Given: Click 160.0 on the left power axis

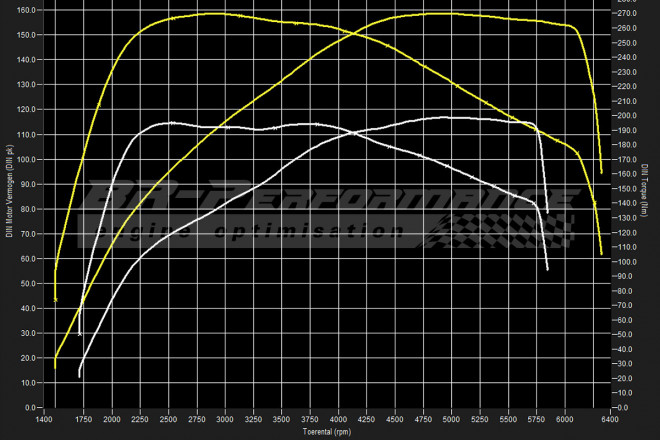Looking at the screenshot, I should tap(27, 10).
